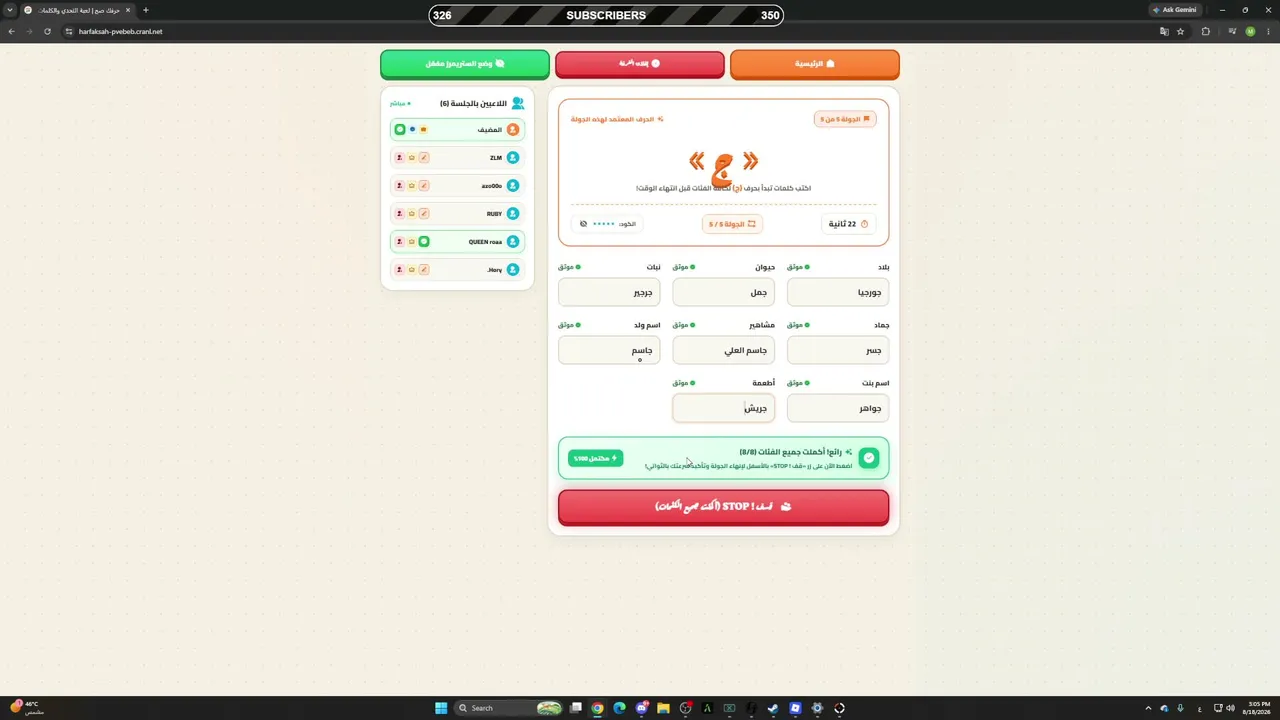Click the الجولة 5 من 5 flag badge
Viewport: 1280px width, 720px height.
845,119
